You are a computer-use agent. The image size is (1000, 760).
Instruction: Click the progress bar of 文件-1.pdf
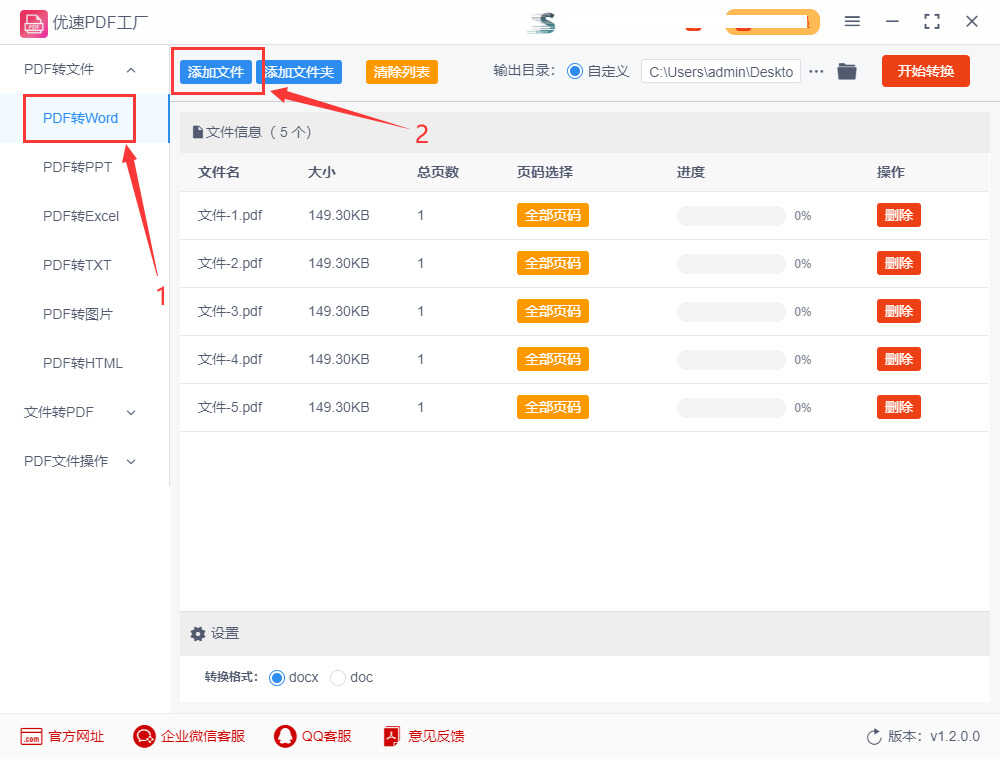coord(731,216)
